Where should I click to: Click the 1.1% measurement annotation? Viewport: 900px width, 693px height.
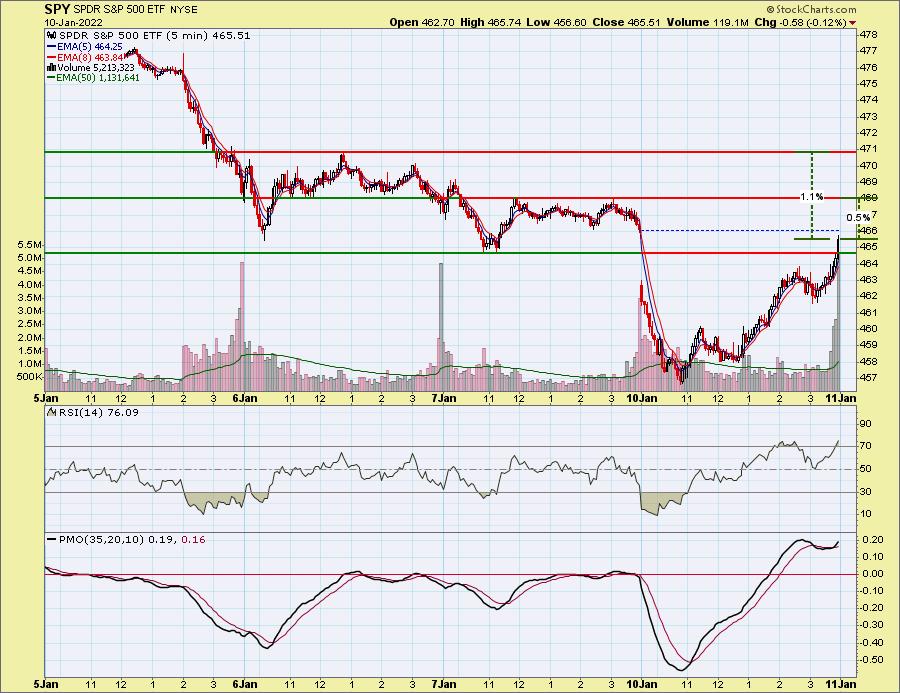click(x=812, y=197)
